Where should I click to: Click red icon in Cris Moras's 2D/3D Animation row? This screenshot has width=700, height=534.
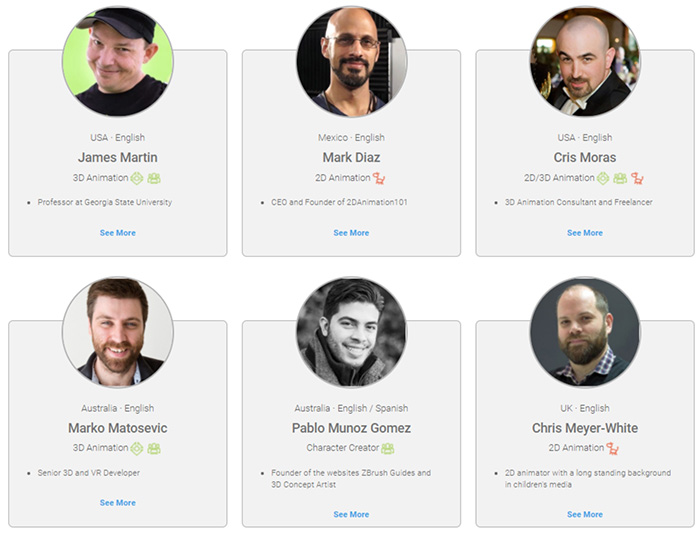(638, 178)
